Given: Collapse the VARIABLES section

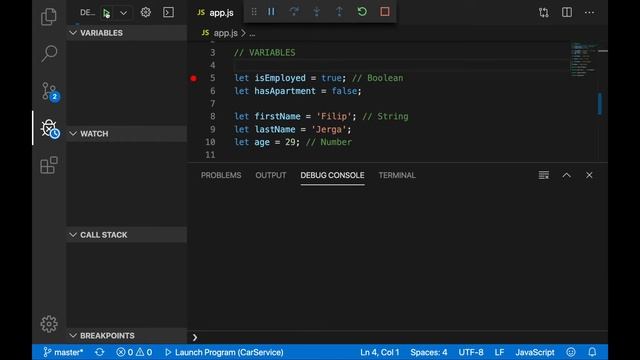Looking at the screenshot, I should pos(127,33).
